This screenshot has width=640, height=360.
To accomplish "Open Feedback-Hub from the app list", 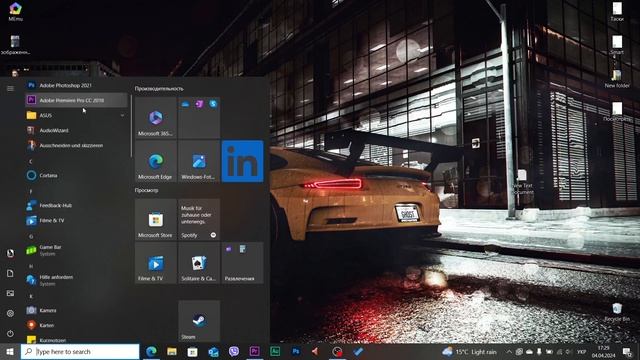I will 76,205.
